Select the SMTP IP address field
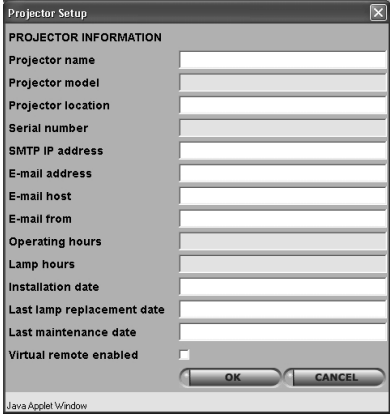This screenshot has width=390, height=414. click(x=283, y=151)
